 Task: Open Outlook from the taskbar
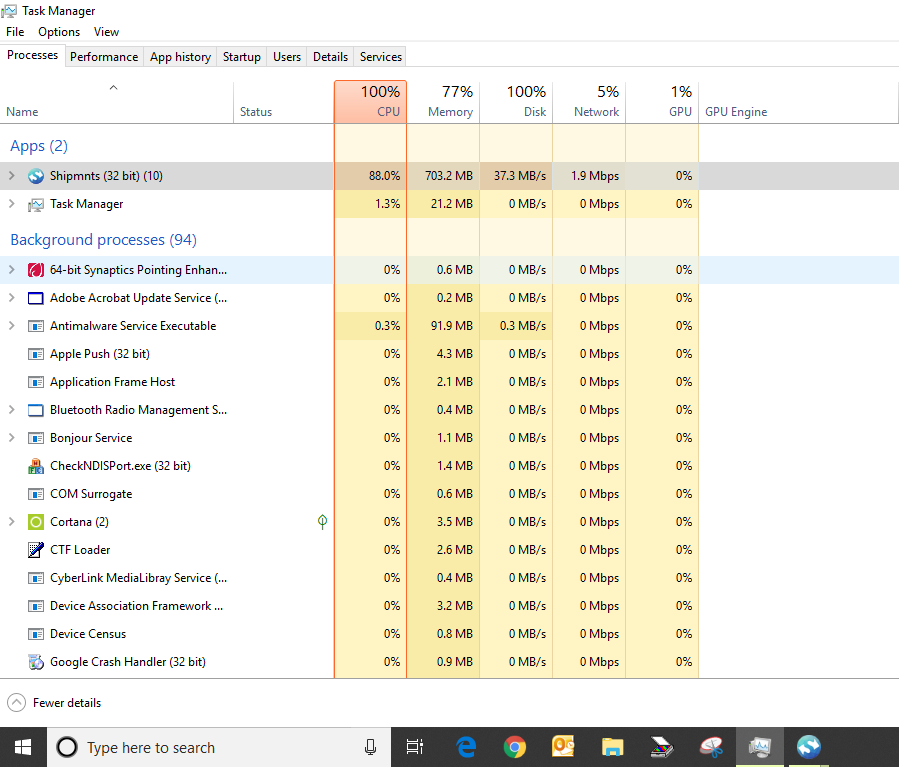point(563,748)
